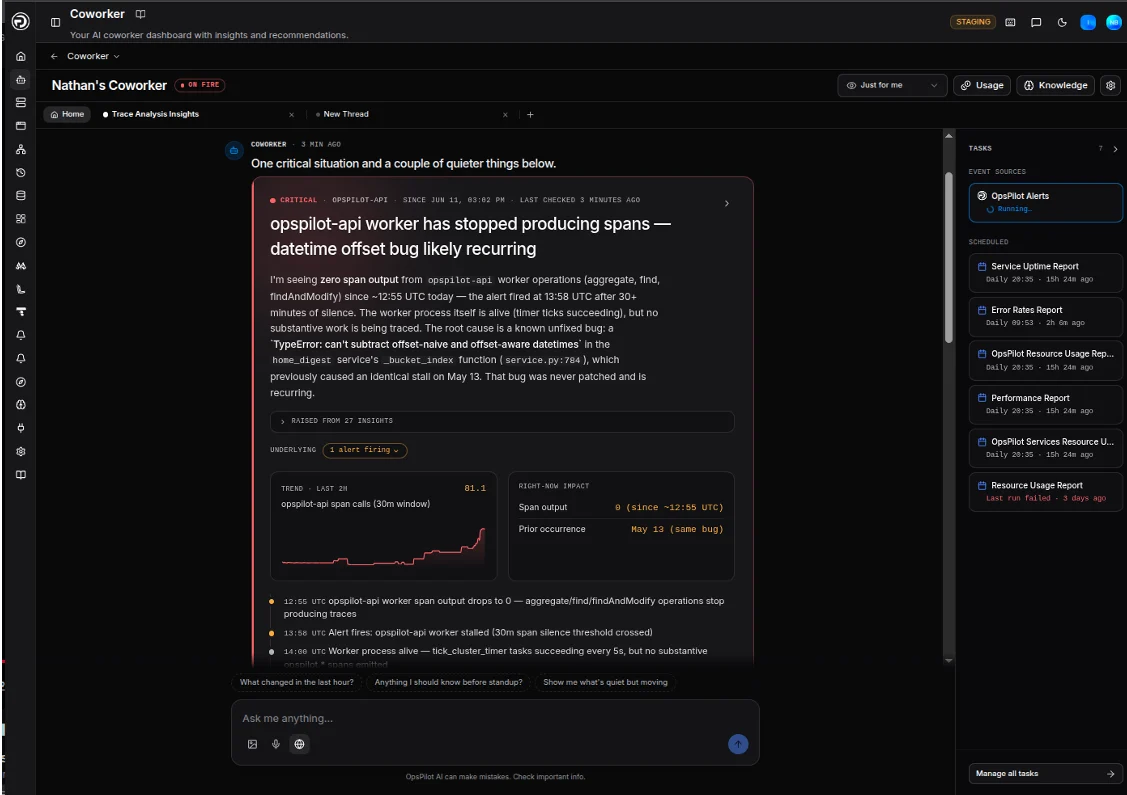The image size is (1127, 795).
Task: Focus the Ask me anything input
Action: tap(494, 718)
